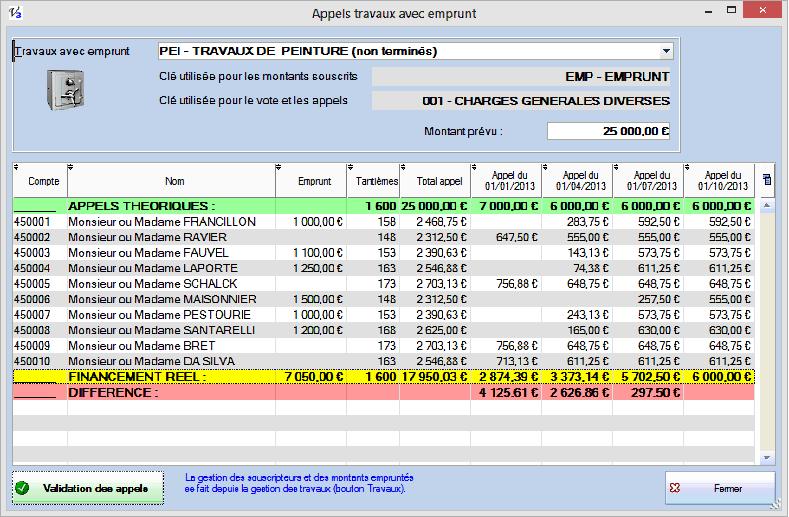Click difference value 2 626,86 €

pos(579,393)
